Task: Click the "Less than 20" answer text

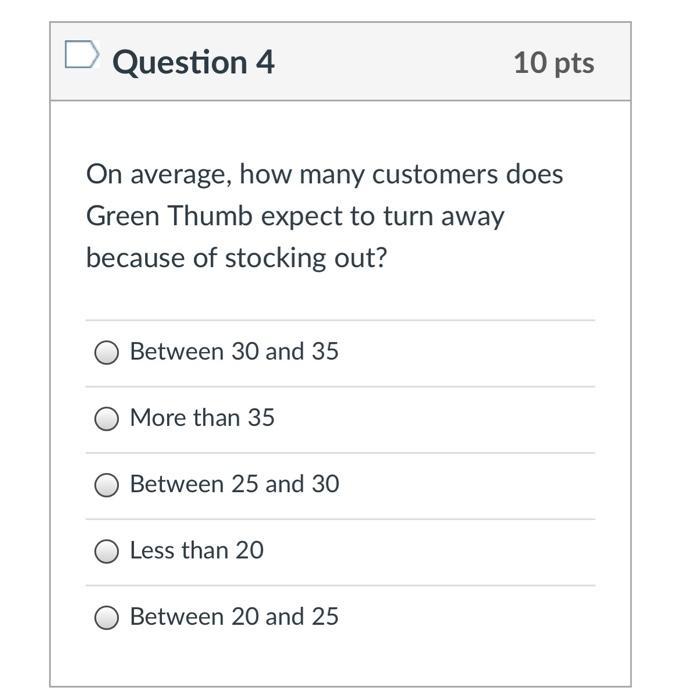Action: click(x=197, y=550)
